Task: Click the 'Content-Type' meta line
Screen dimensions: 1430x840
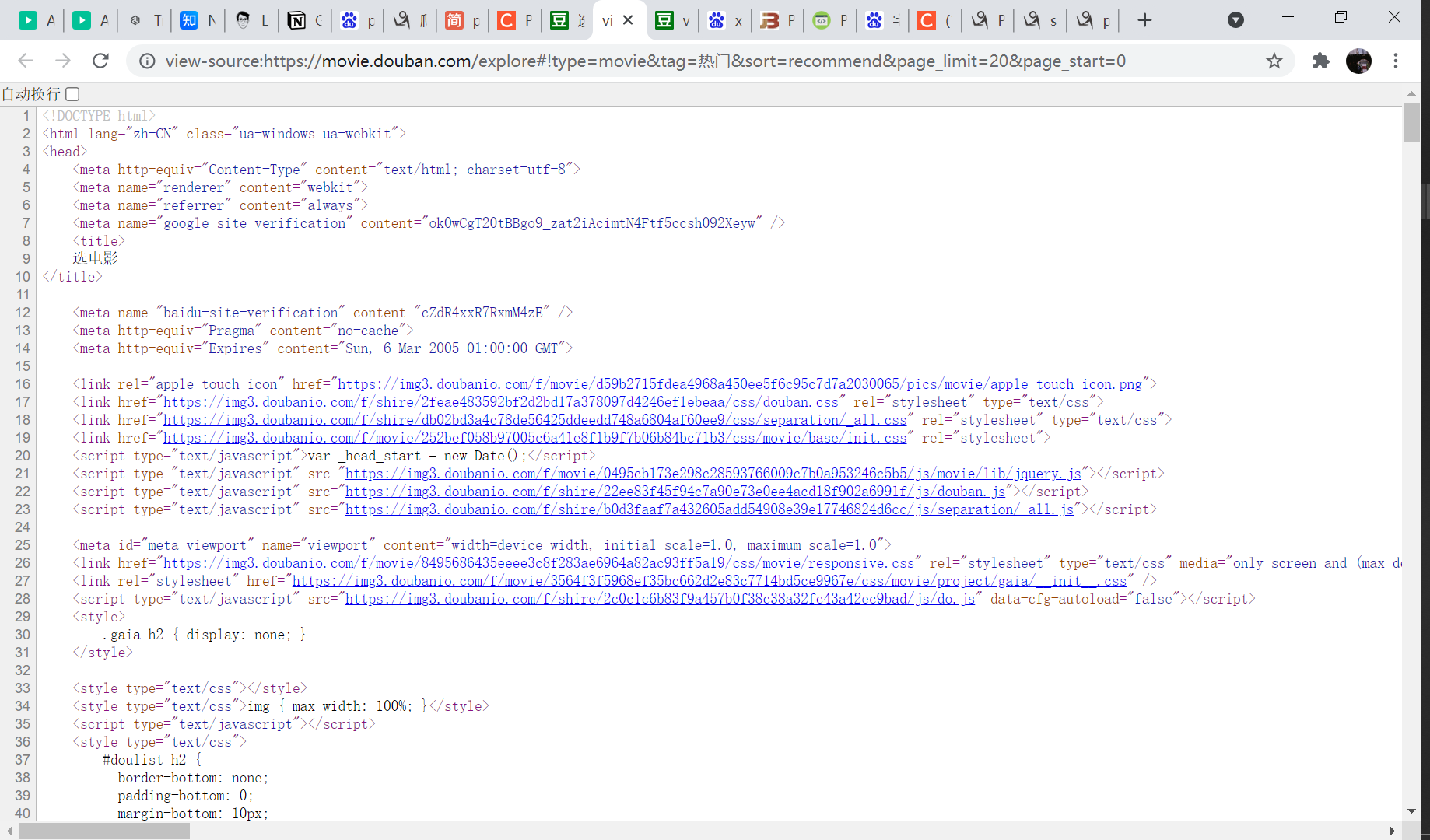Action: 327,170
